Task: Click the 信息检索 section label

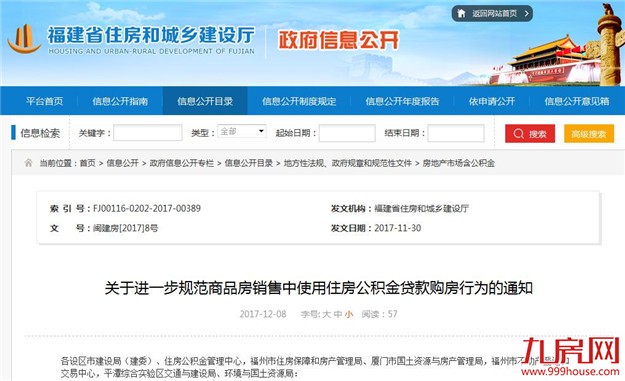Action: click(40, 133)
